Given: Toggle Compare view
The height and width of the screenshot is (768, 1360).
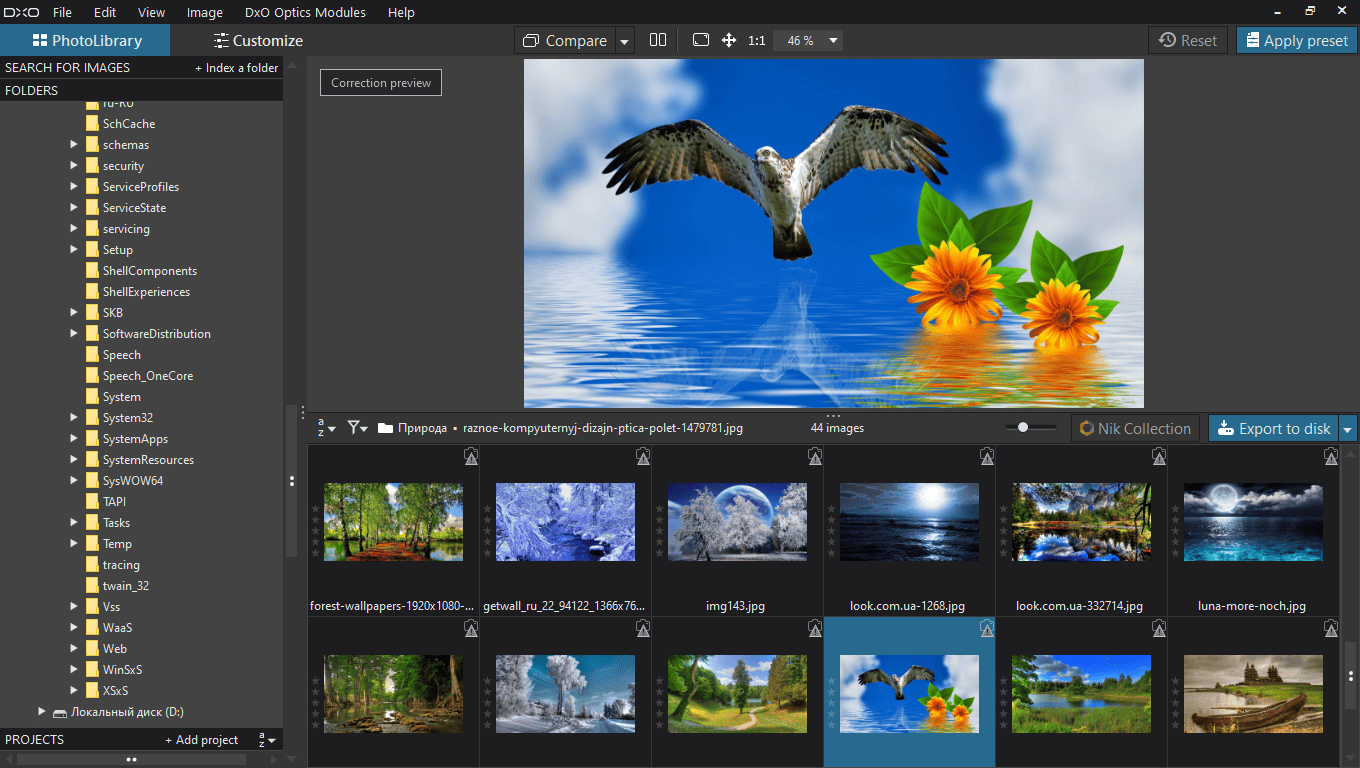Looking at the screenshot, I should 566,41.
